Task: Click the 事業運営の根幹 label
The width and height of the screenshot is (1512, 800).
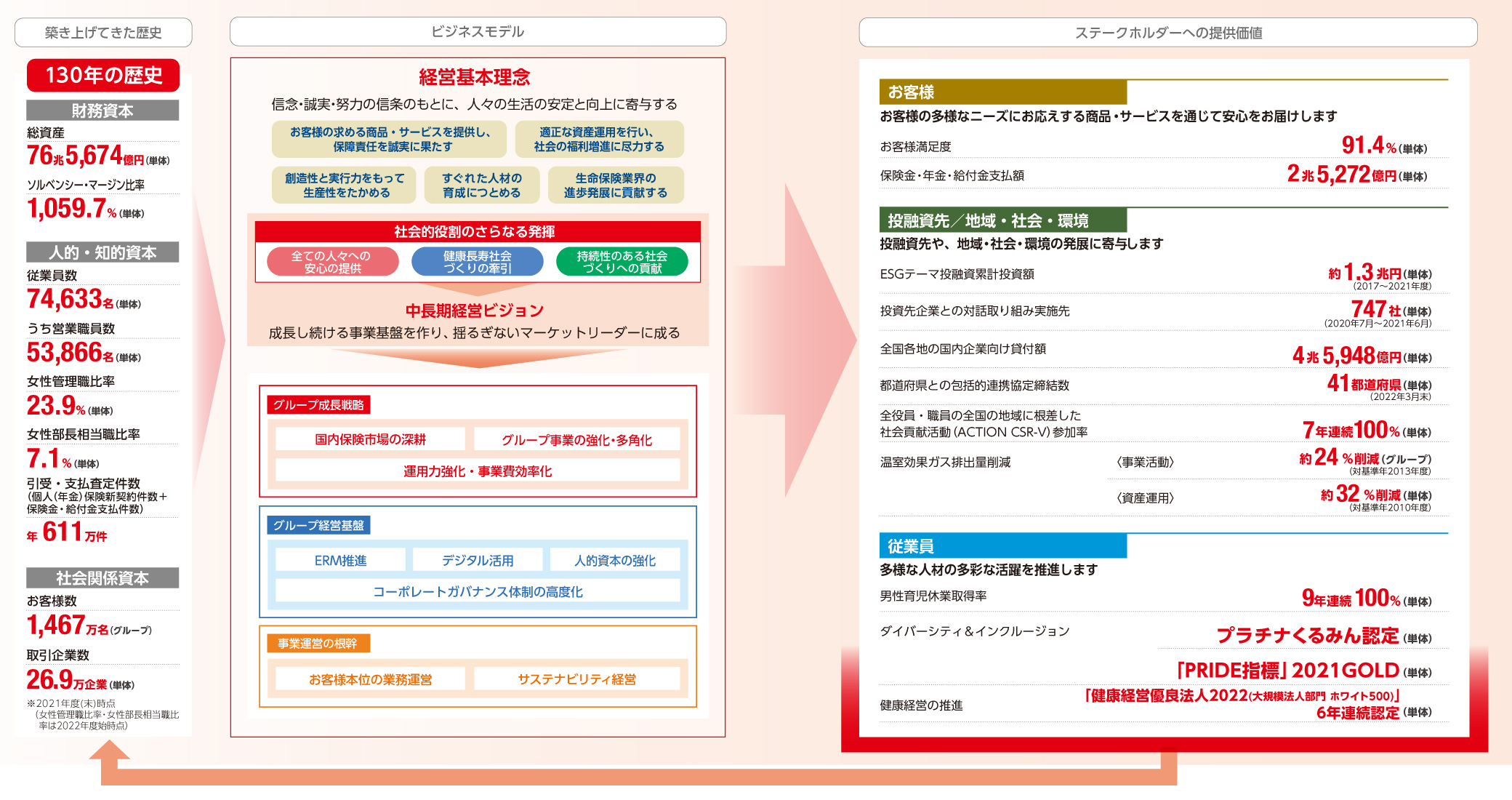Action: coord(318,644)
